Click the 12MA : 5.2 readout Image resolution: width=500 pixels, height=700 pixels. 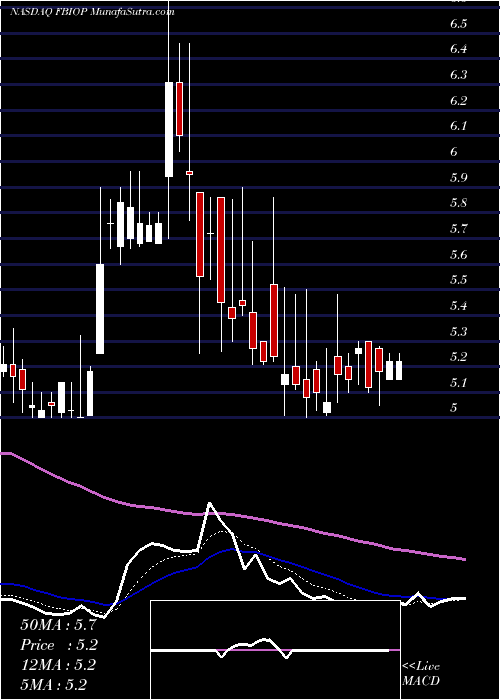point(58,665)
